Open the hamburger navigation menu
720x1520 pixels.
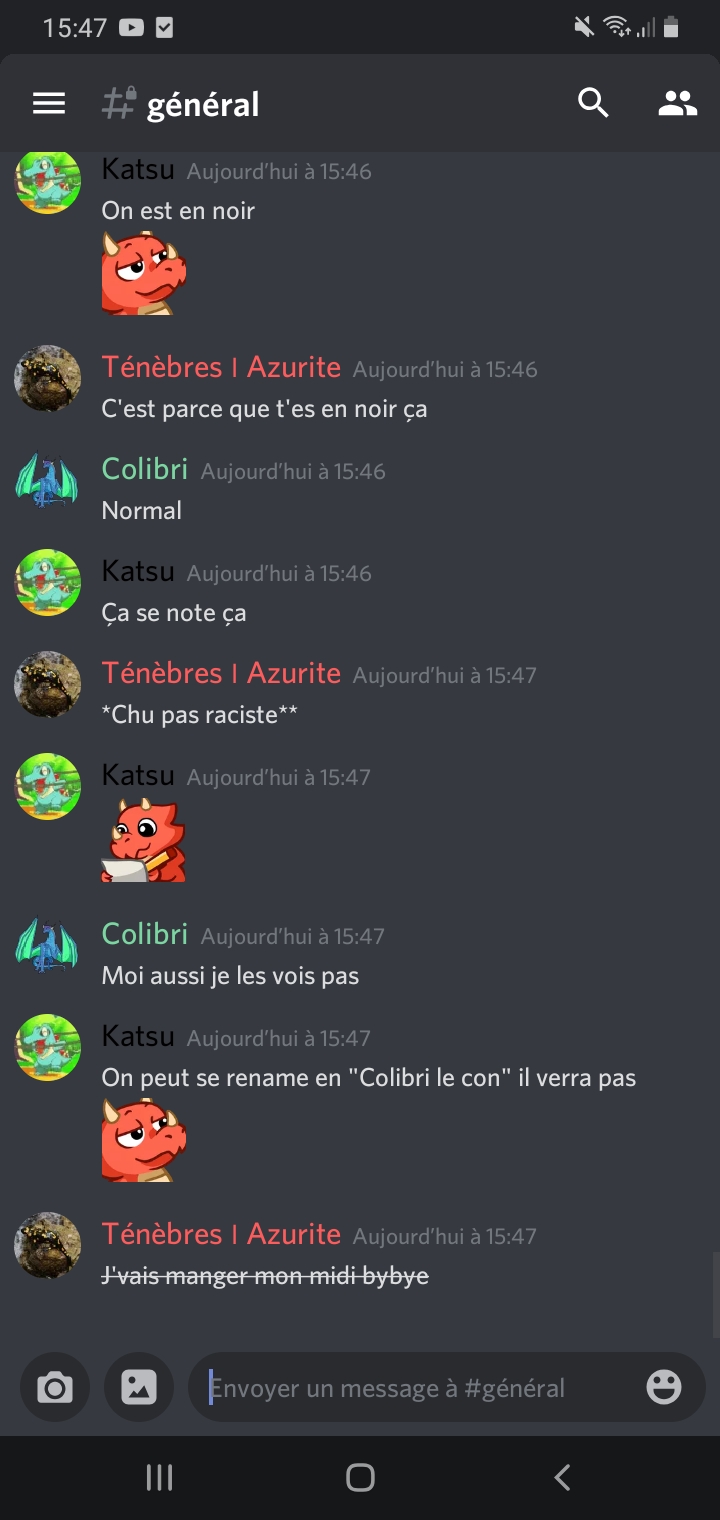coord(49,103)
